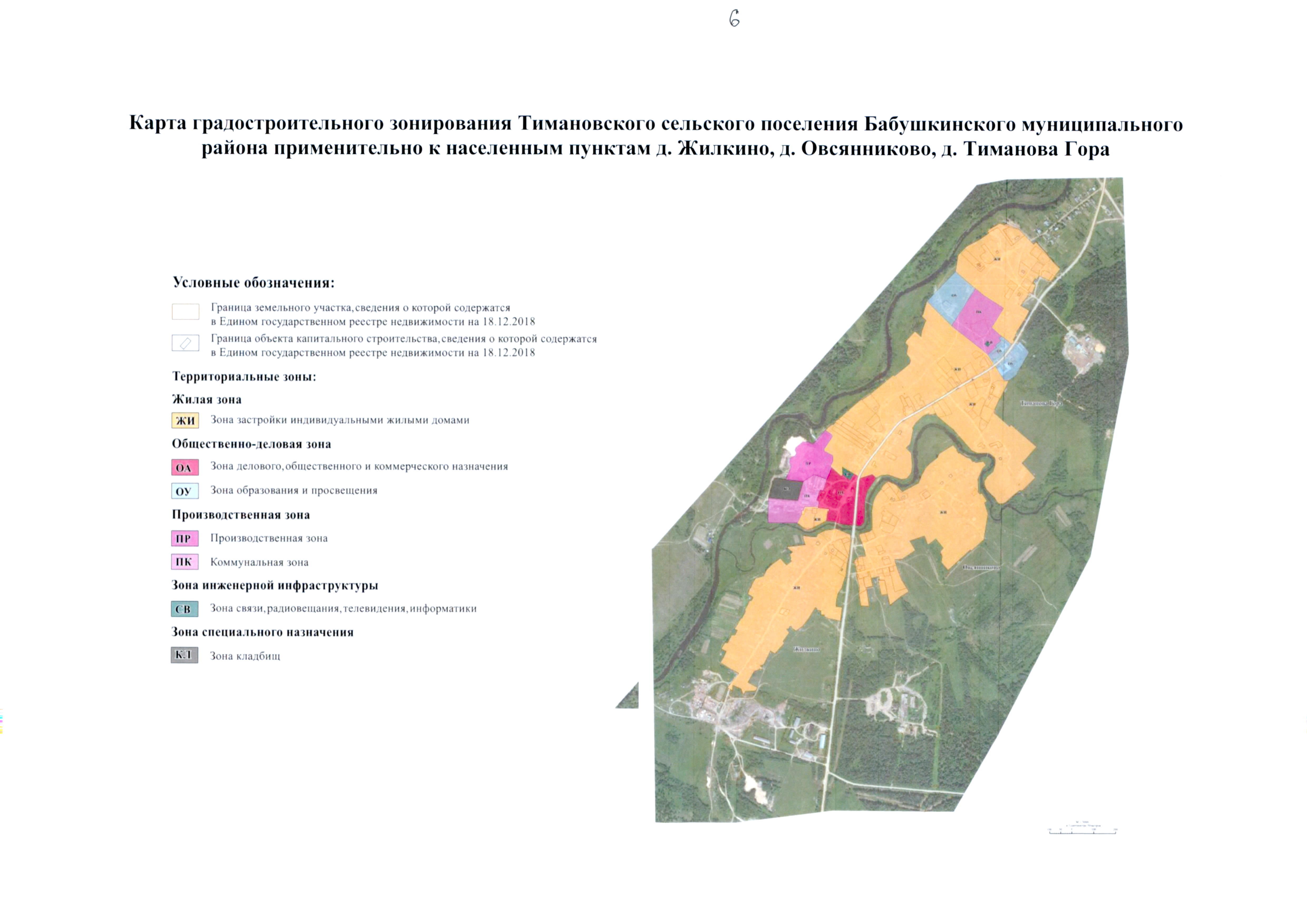Click the land plot boundary legend symbol
Viewport: 1307px width, 924px height.
pyautogui.click(x=186, y=311)
